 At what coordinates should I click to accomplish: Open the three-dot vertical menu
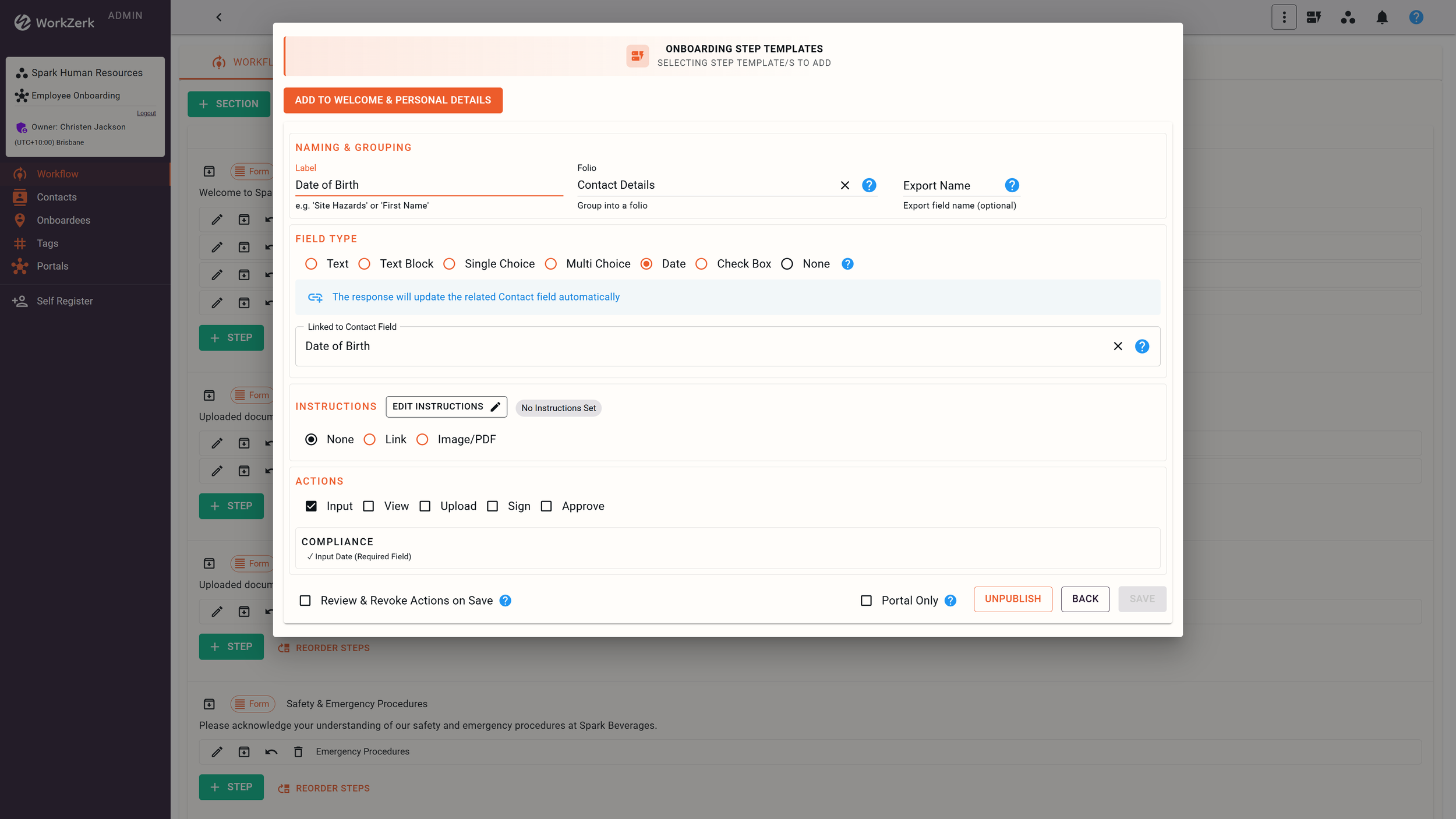(x=1284, y=17)
